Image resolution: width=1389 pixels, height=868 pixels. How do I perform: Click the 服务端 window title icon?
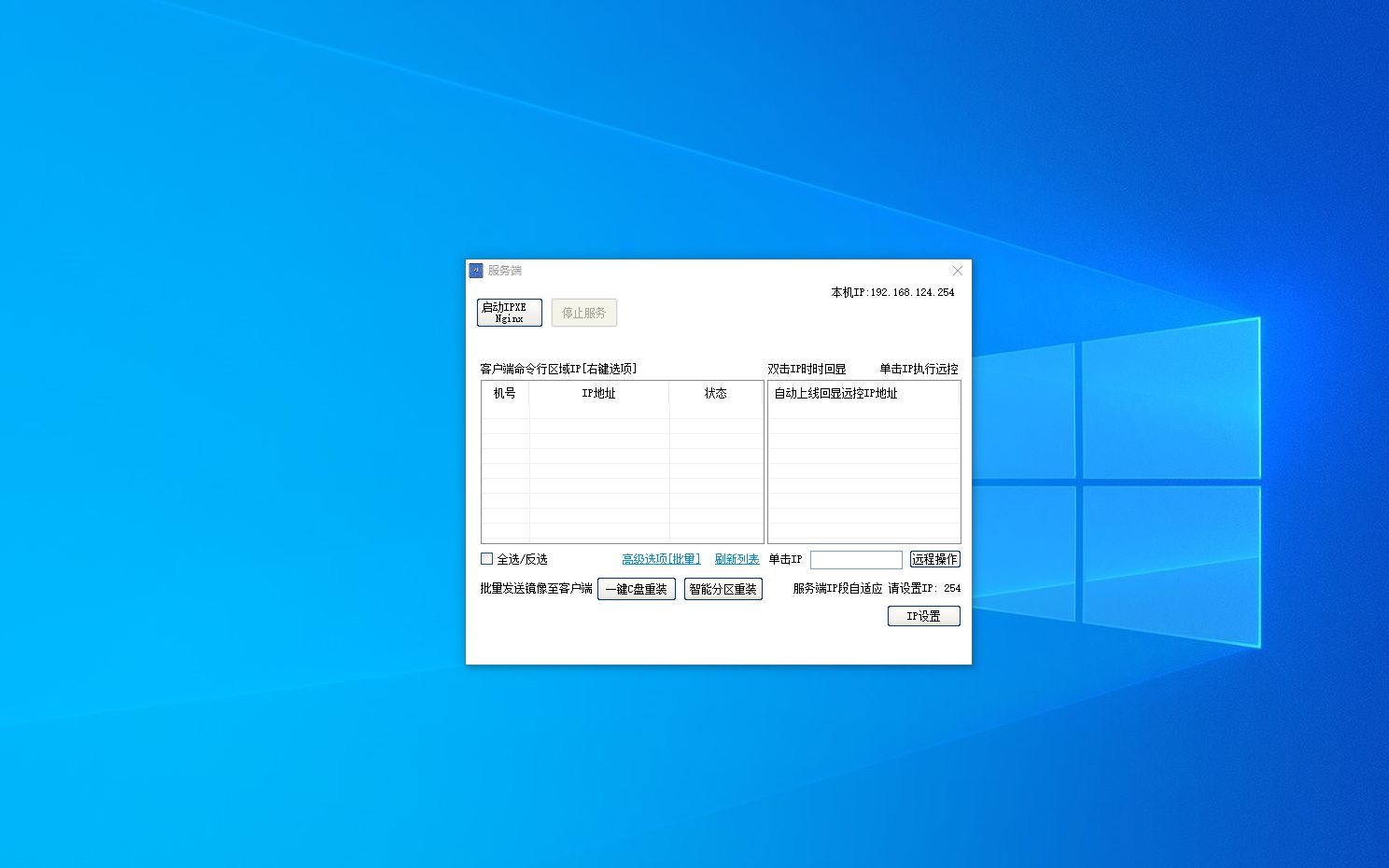[476, 271]
